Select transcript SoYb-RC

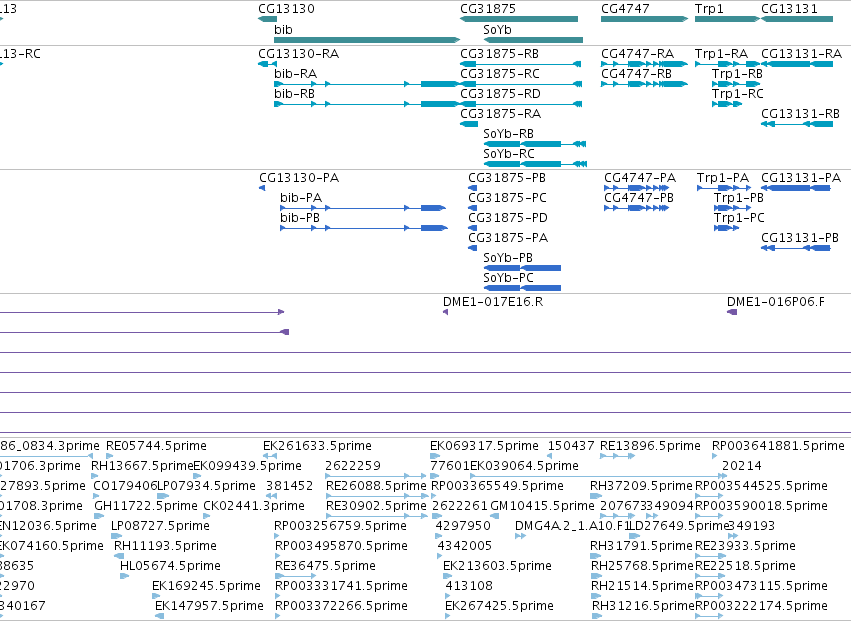click(x=535, y=164)
